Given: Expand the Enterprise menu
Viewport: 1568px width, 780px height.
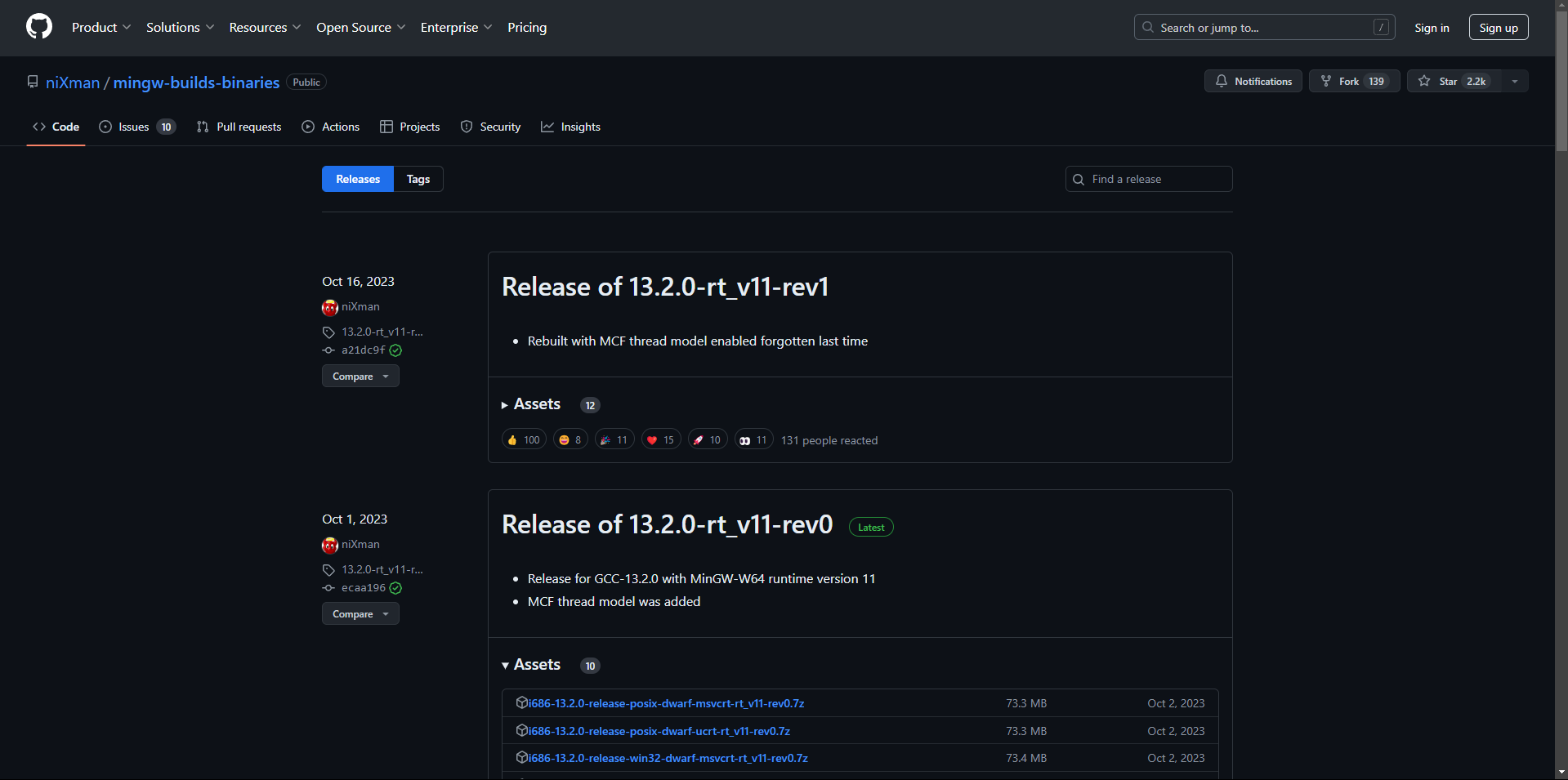Looking at the screenshot, I should (456, 27).
